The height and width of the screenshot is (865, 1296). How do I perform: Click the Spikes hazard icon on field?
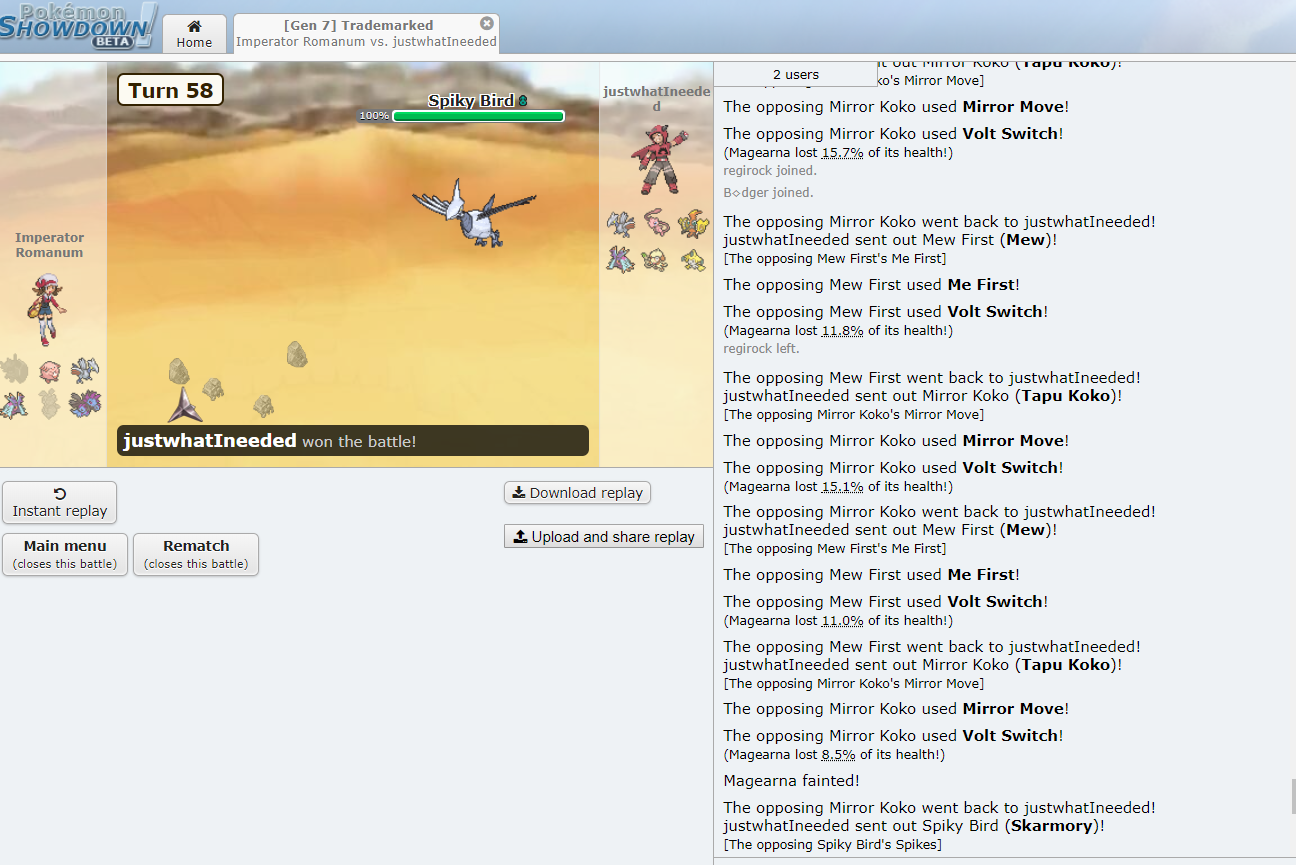coord(185,405)
